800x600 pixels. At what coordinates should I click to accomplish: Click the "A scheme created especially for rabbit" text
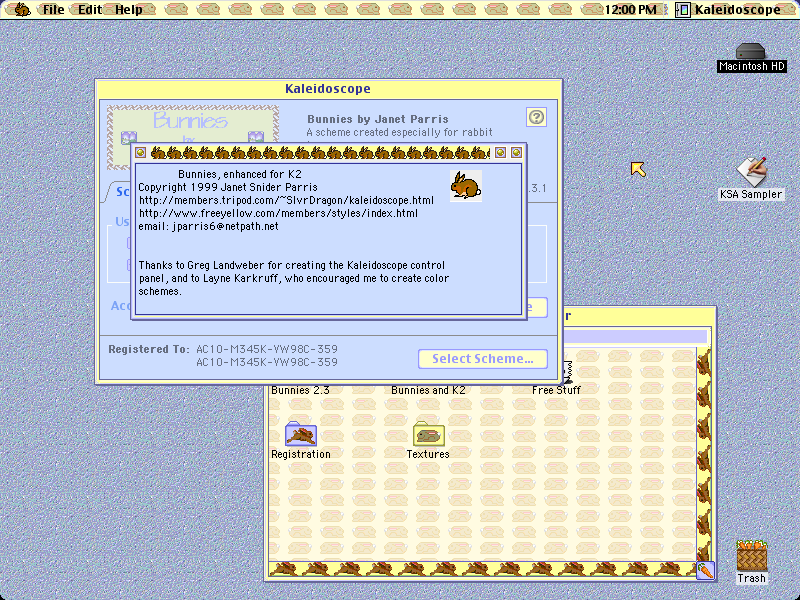[x=399, y=133]
